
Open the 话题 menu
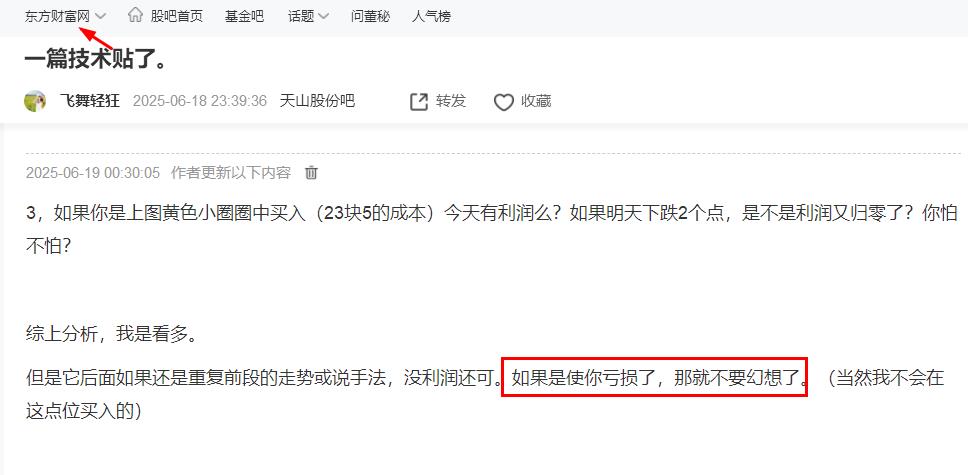(301, 16)
